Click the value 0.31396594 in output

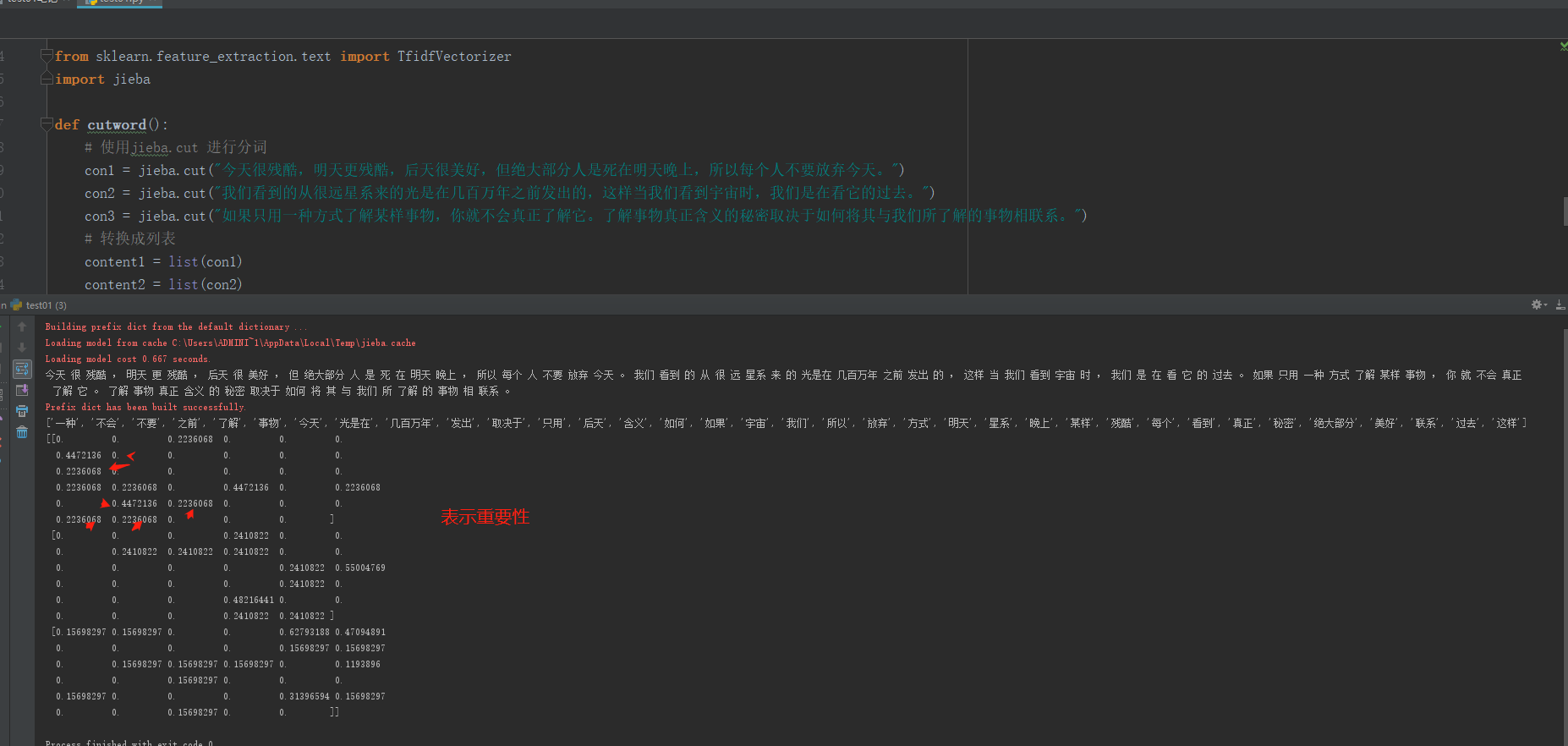click(304, 696)
